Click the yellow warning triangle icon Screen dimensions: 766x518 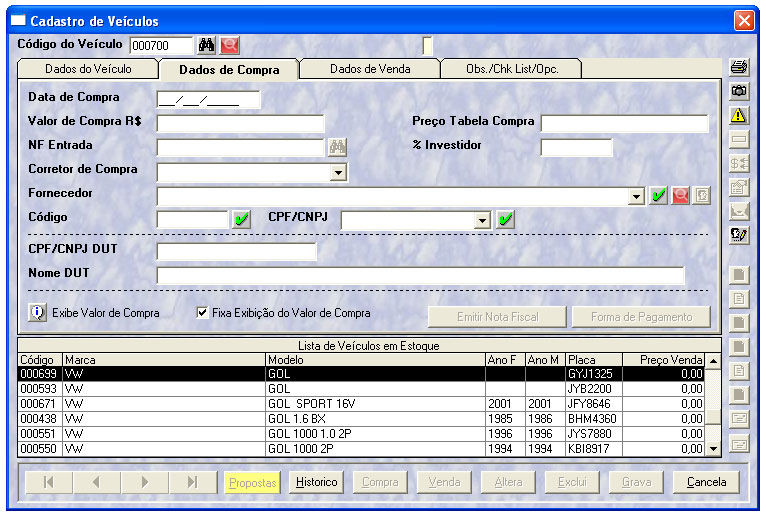pyautogui.click(x=739, y=115)
